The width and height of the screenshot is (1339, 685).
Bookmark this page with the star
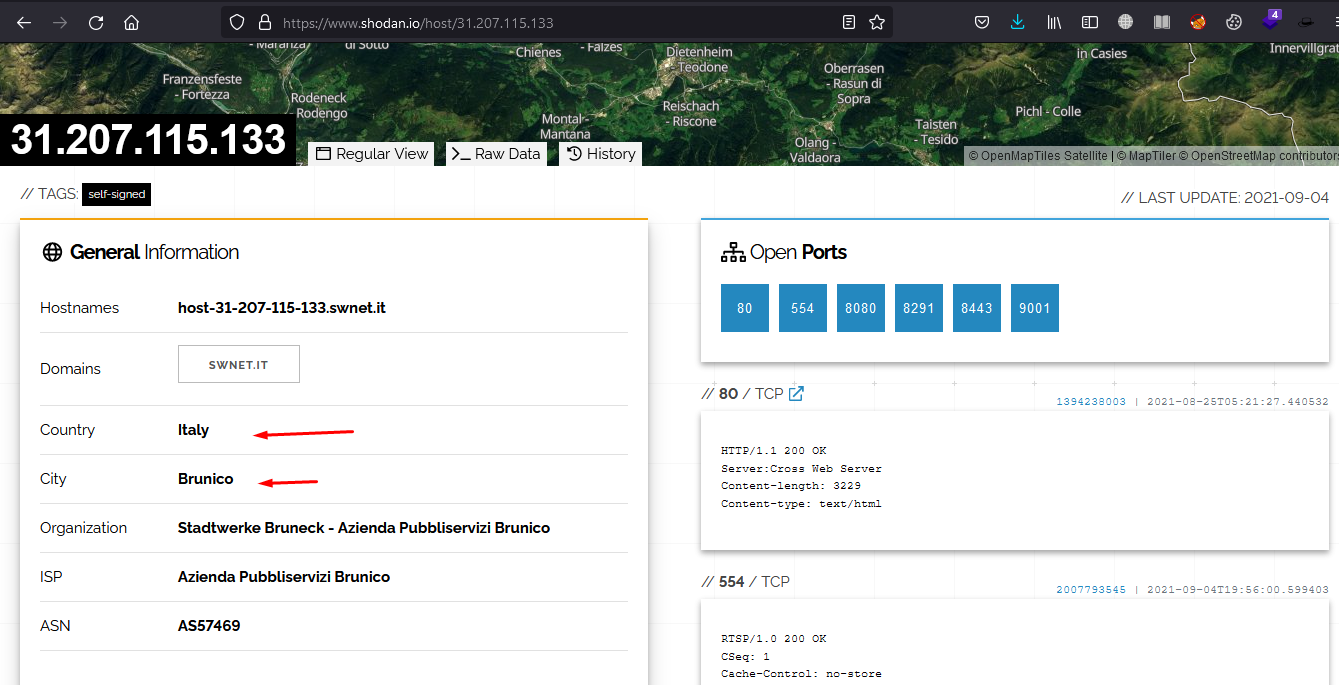pos(877,22)
